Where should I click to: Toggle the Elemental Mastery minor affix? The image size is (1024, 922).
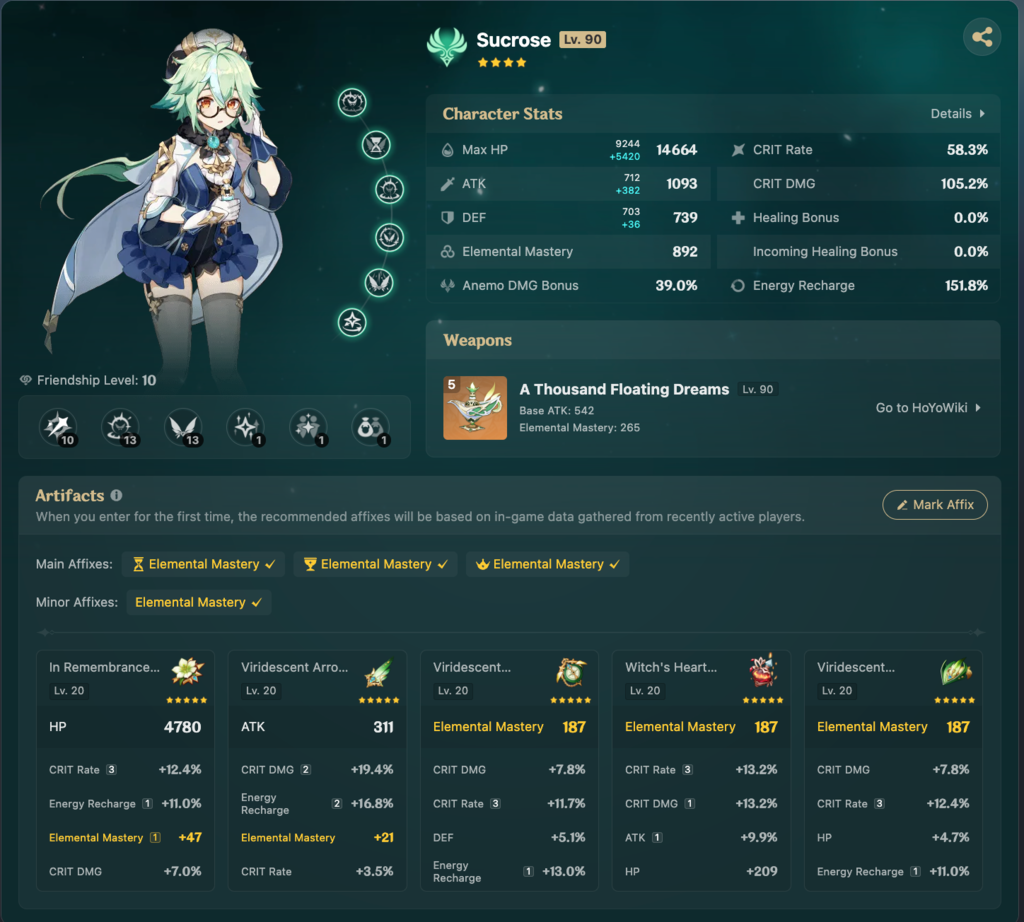click(199, 602)
